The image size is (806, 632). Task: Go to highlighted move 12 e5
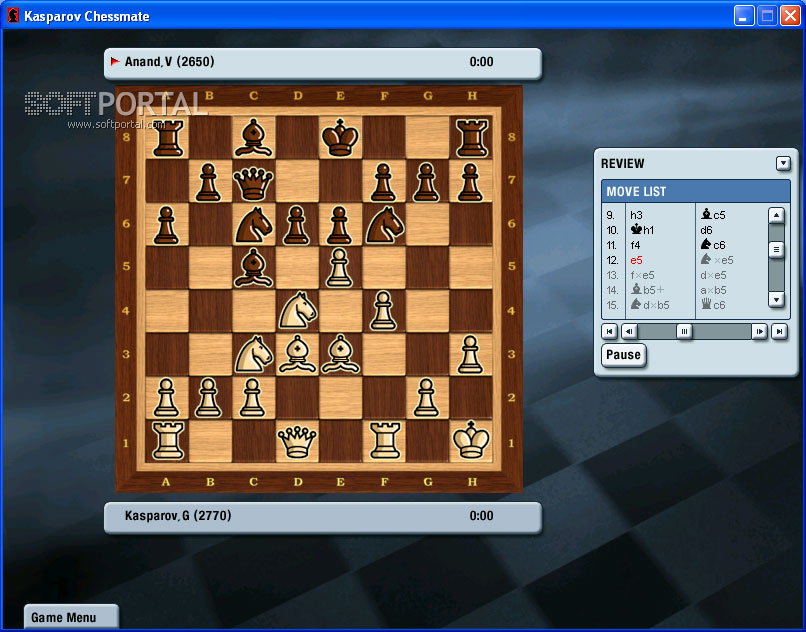coord(636,260)
